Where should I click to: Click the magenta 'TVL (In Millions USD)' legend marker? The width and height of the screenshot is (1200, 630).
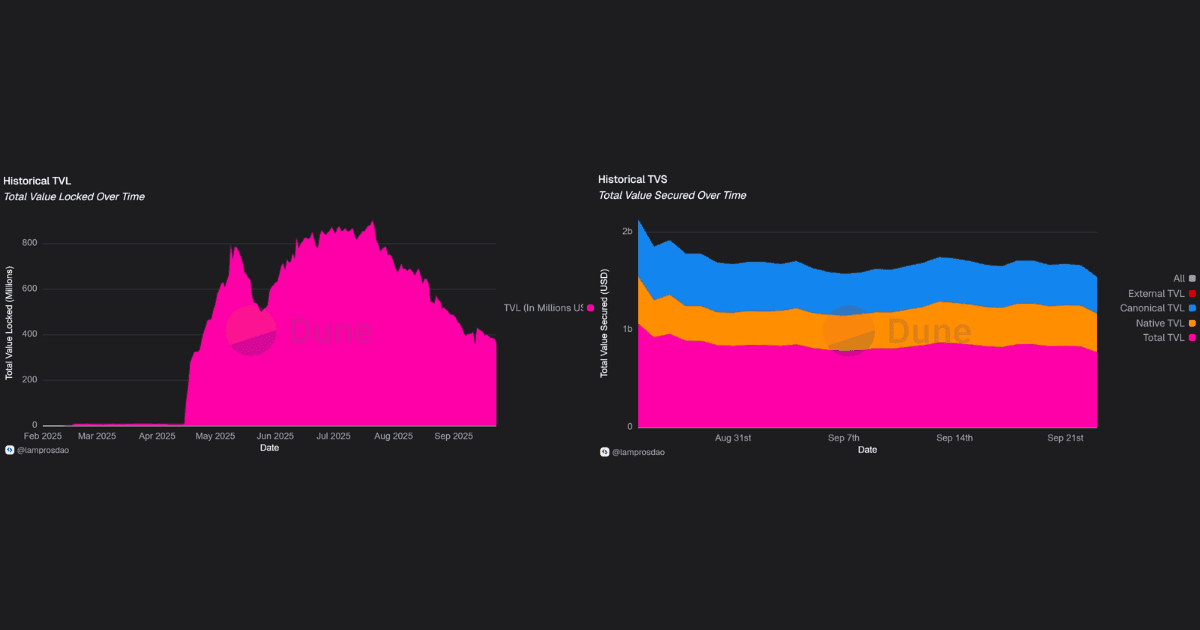(592, 308)
